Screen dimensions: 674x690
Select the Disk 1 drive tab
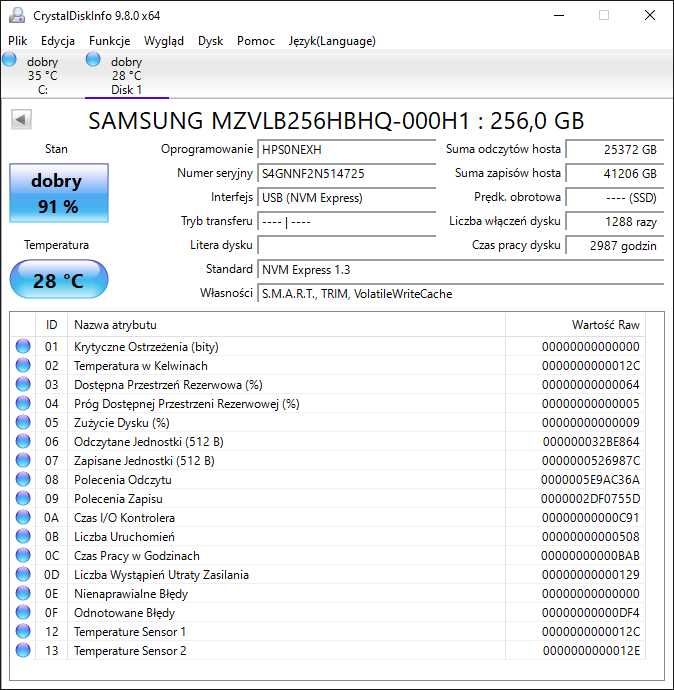tap(127, 75)
